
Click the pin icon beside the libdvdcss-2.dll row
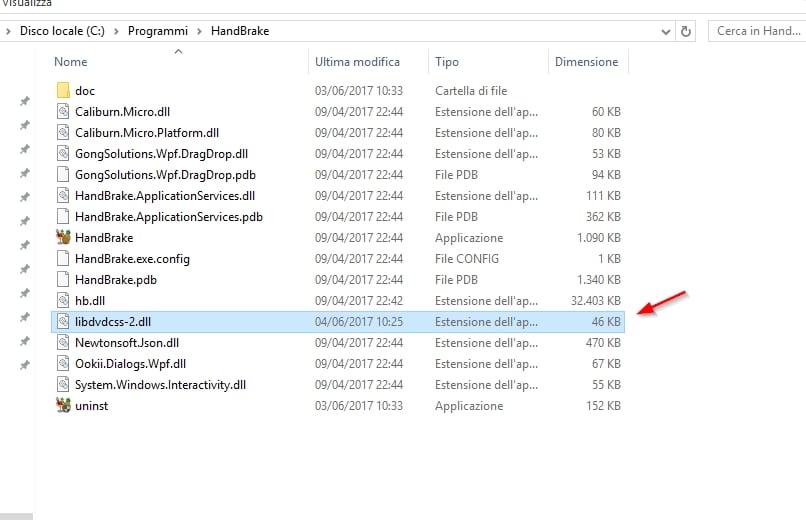[25, 317]
